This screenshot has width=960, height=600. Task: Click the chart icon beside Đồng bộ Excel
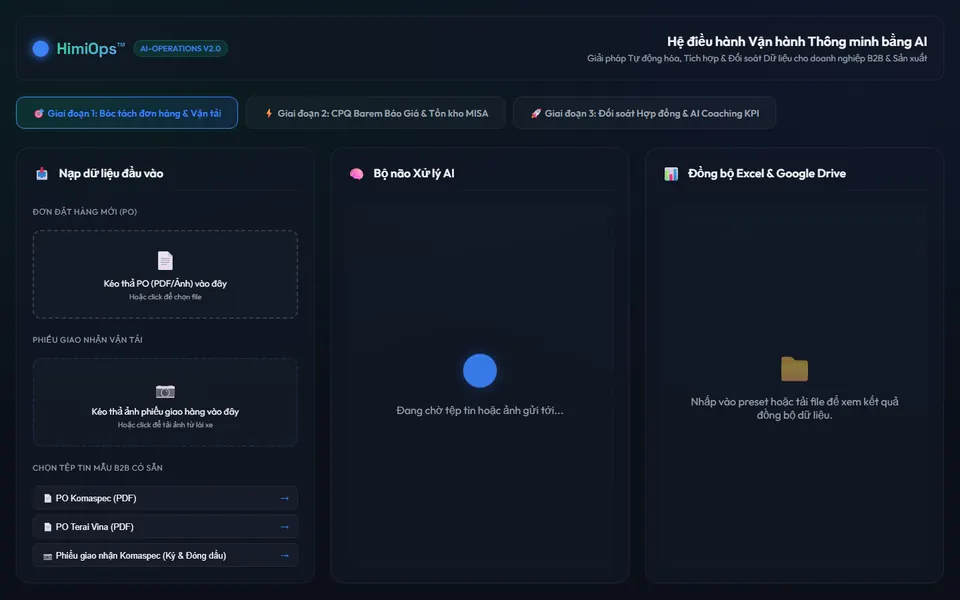[x=671, y=174]
